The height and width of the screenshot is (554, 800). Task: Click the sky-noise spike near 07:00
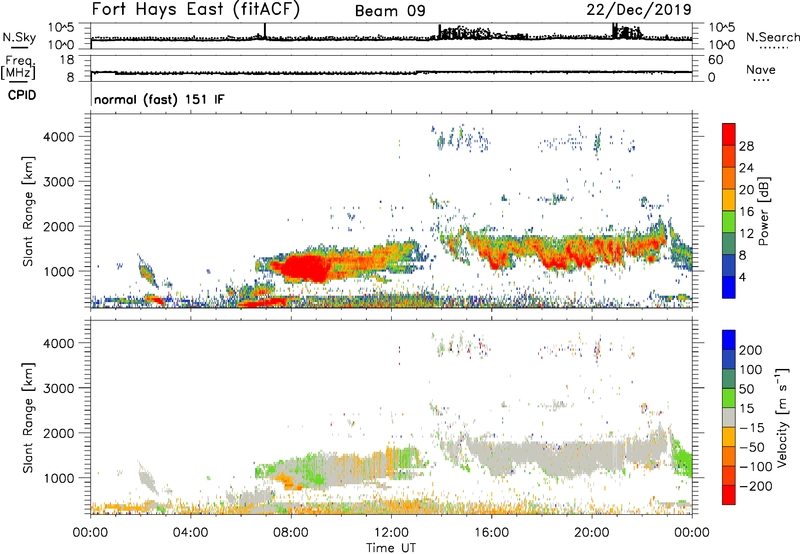coord(265,31)
